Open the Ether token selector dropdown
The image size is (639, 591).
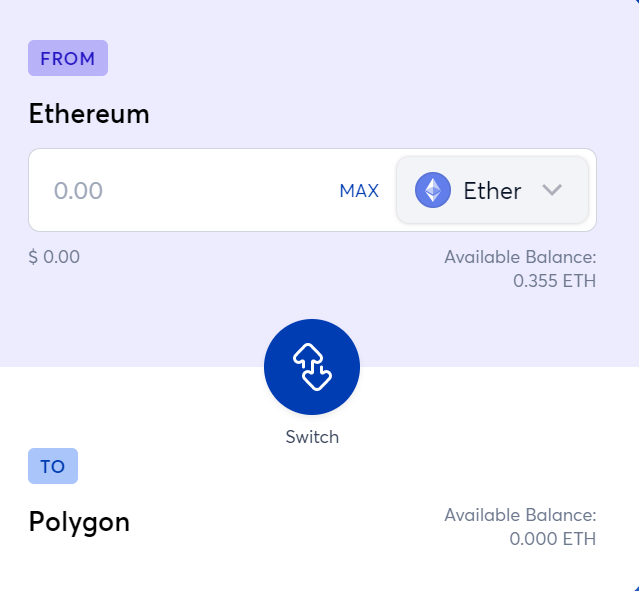[492, 190]
